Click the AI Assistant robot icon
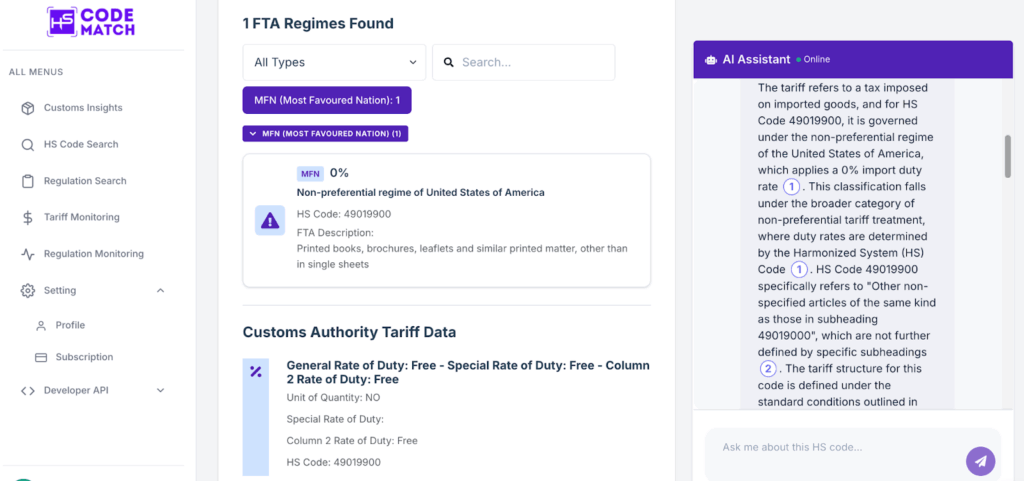Viewport: 1024px width, 481px height. pos(711,60)
